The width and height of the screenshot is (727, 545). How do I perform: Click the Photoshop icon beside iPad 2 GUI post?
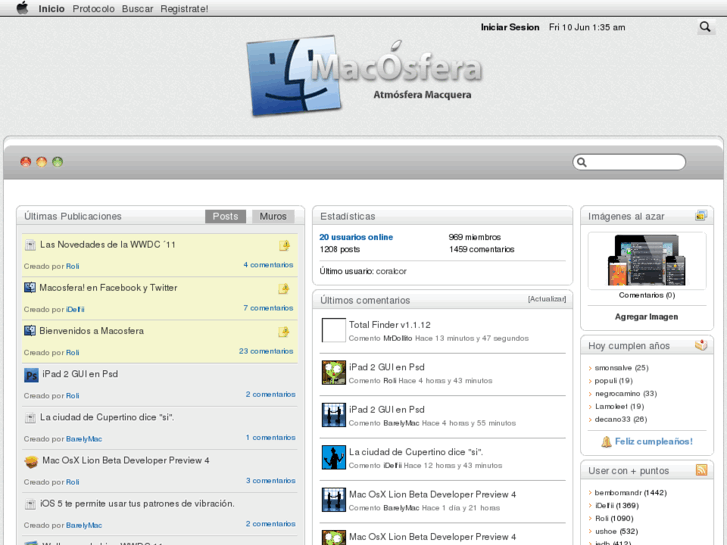click(x=31, y=375)
